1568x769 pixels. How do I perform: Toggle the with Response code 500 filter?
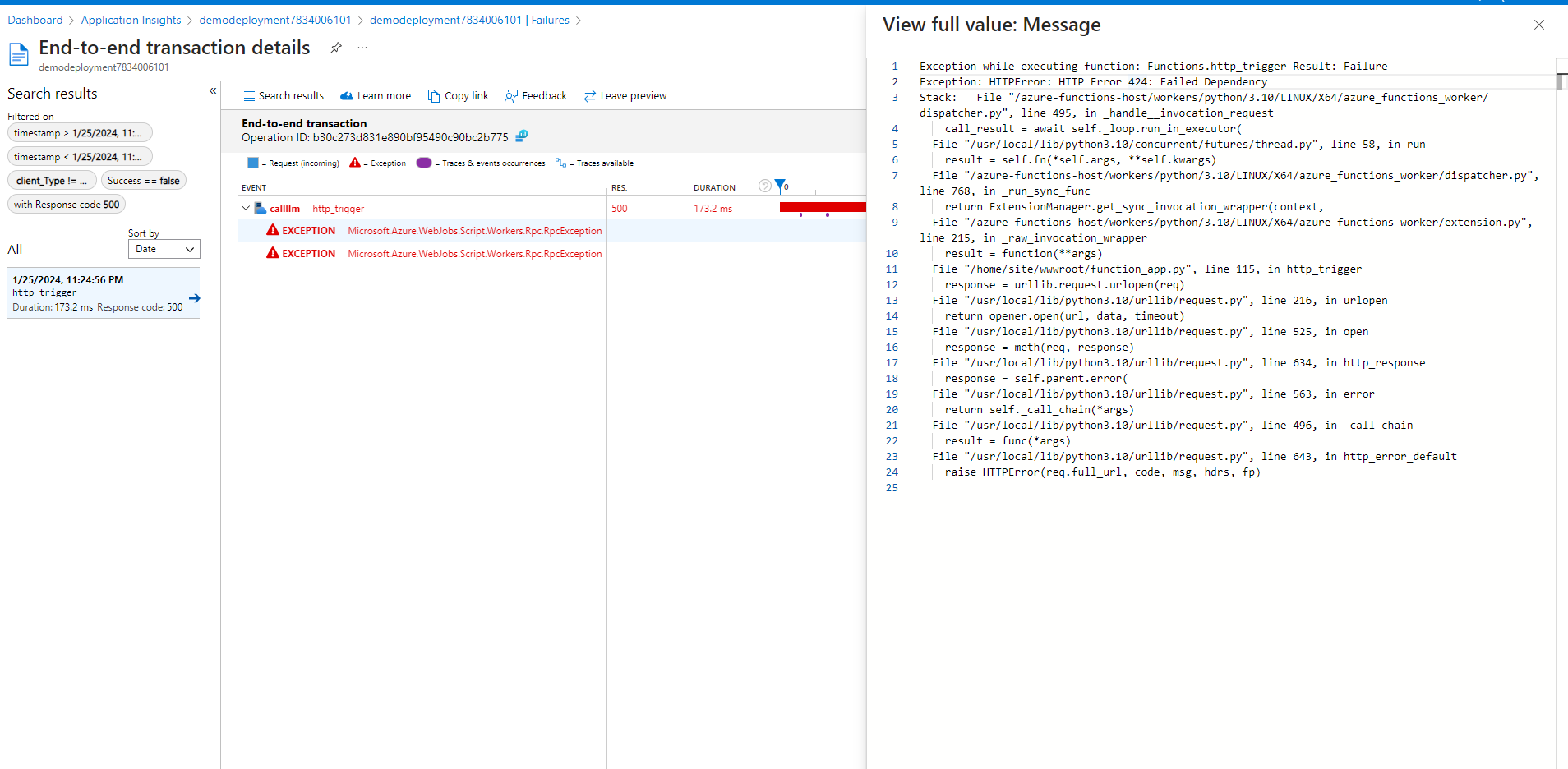(x=66, y=204)
